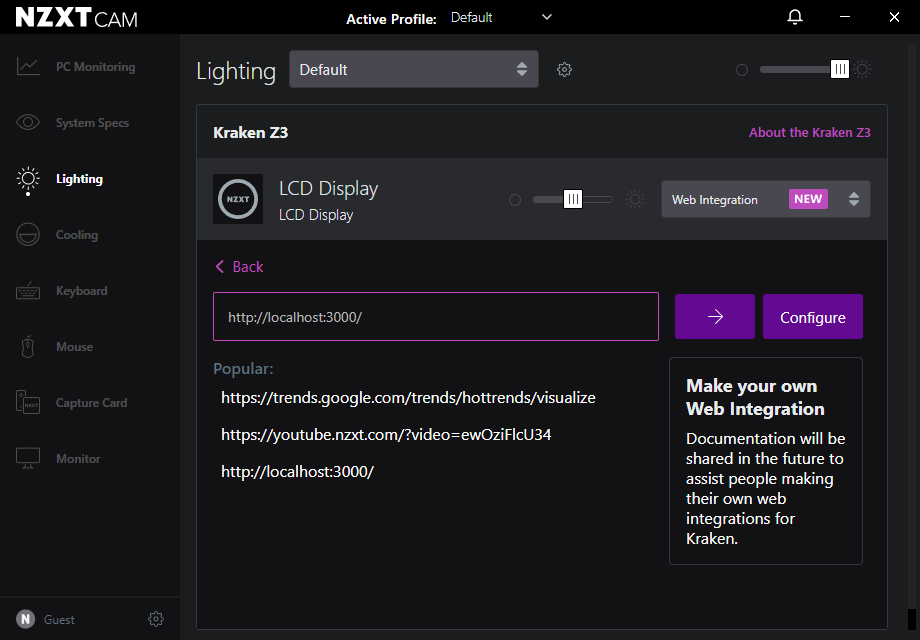
Task: Click global brightness maximum sun icon
Action: [862, 70]
